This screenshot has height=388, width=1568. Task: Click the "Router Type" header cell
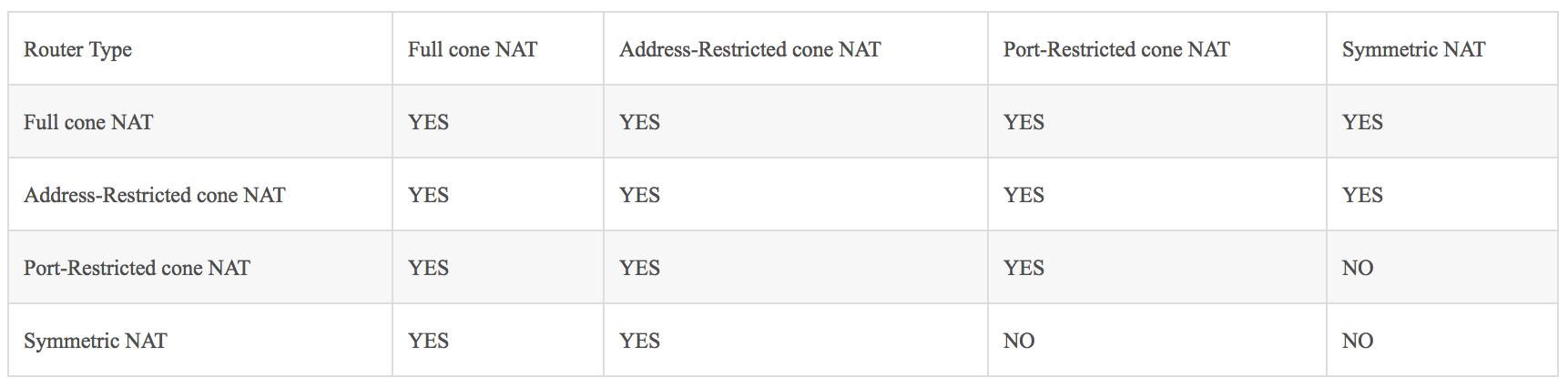tap(77, 49)
